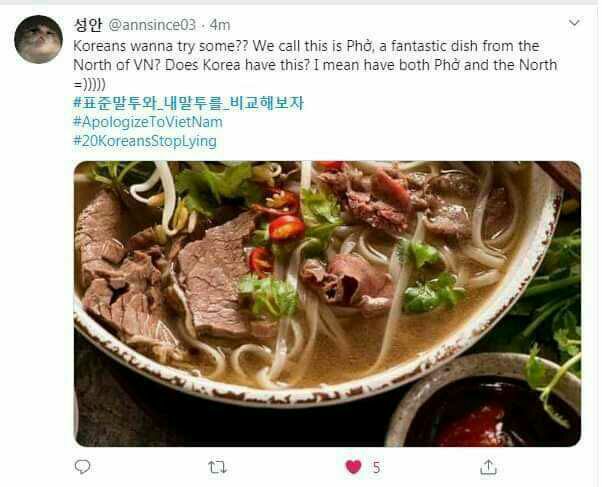The width and height of the screenshot is (602, 487).
Task: Open the display name 성안
Action: (88, 25)
